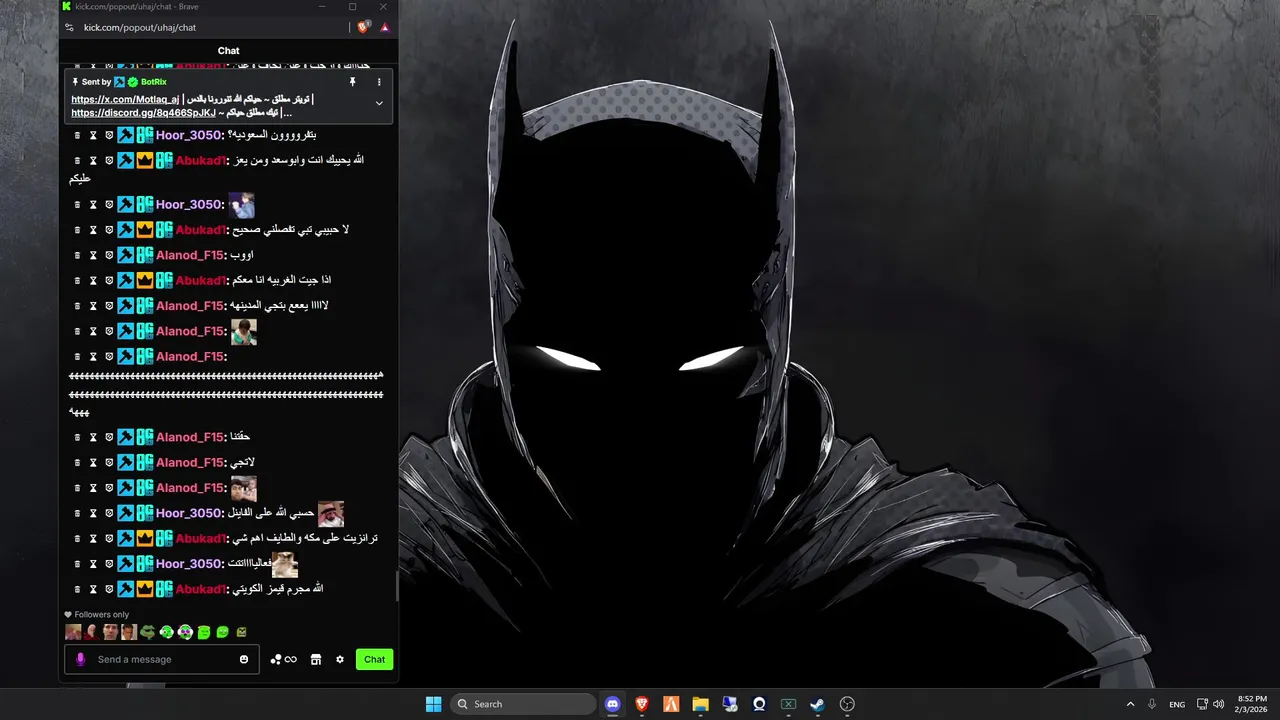Click Alanod_F15's 'لاتجي' message text
Image resolution: width=1280 pixels, height=720 pixels.
[x=242, y=462]
